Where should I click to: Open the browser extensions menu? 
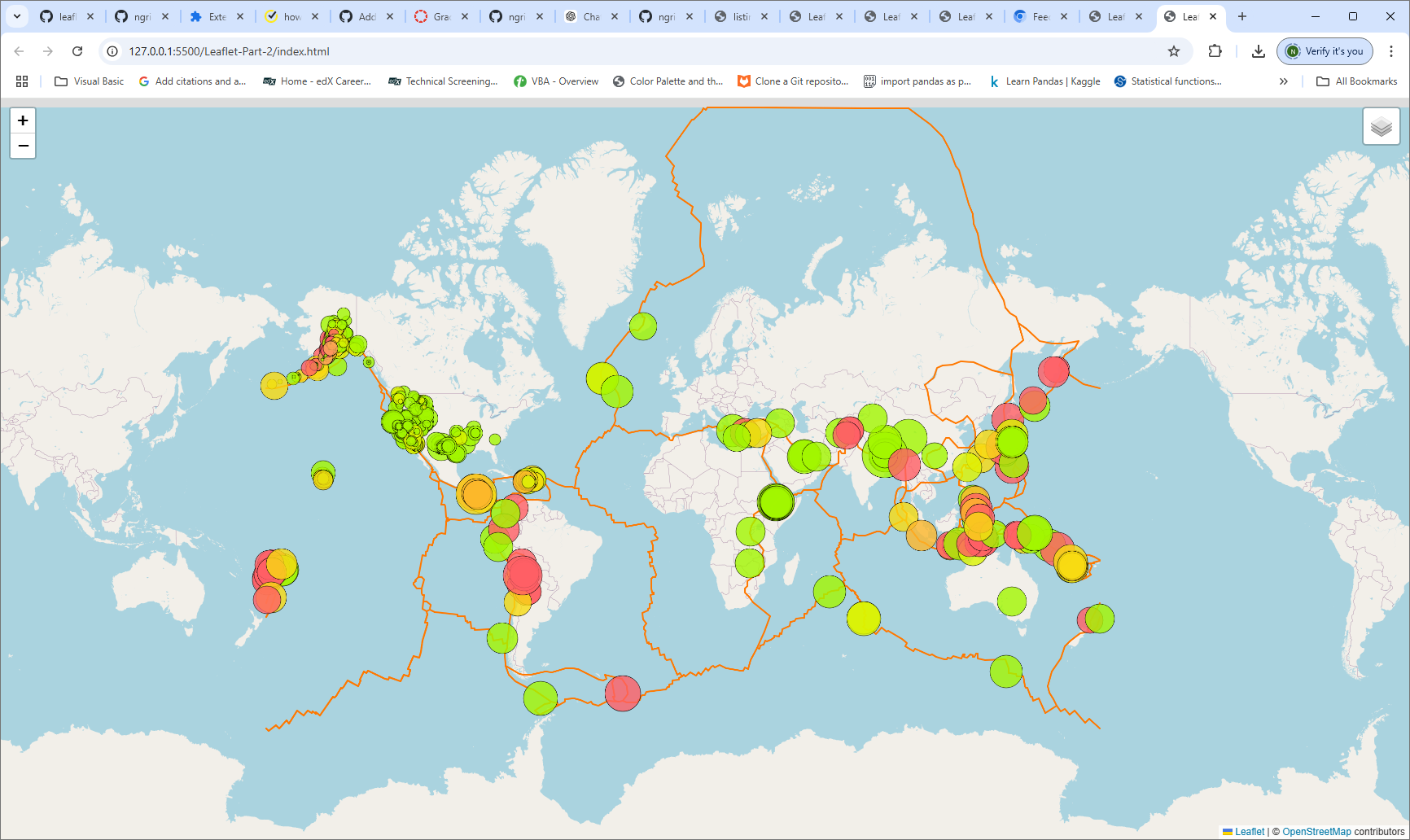tap(1215, 51)
